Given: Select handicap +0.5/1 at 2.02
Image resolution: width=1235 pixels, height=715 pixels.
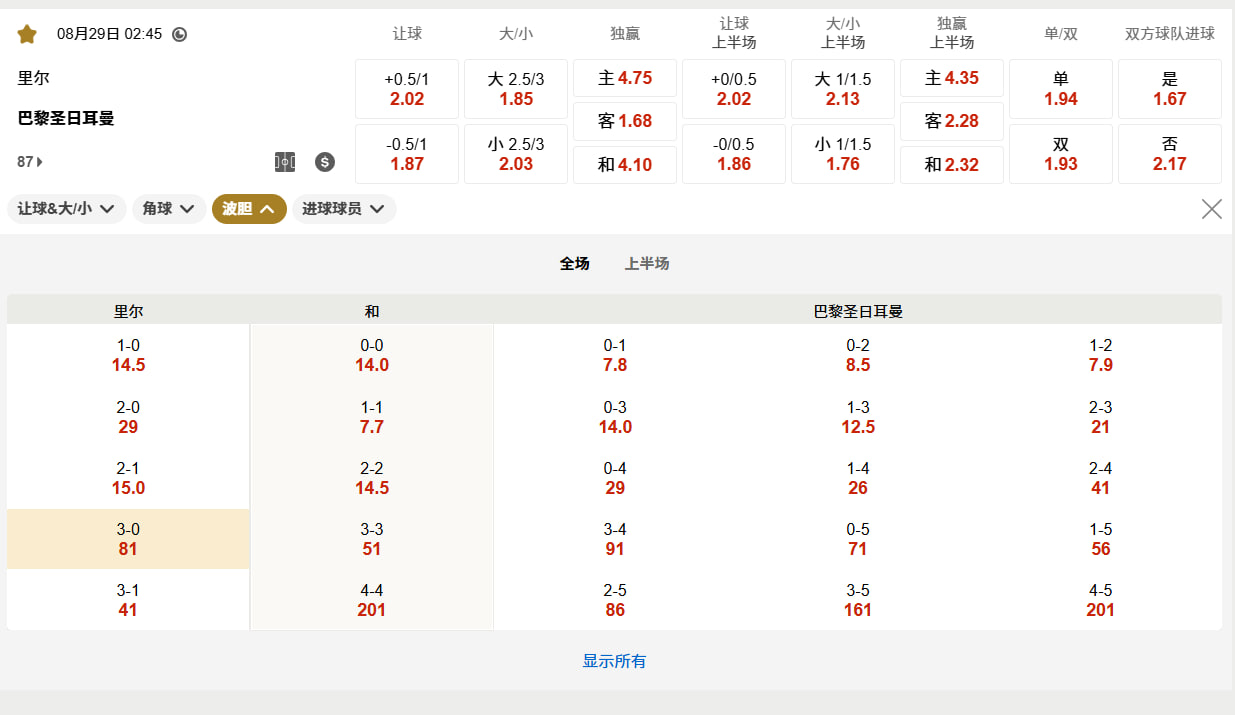Looking at the screenshot, I should coord(407,89).
